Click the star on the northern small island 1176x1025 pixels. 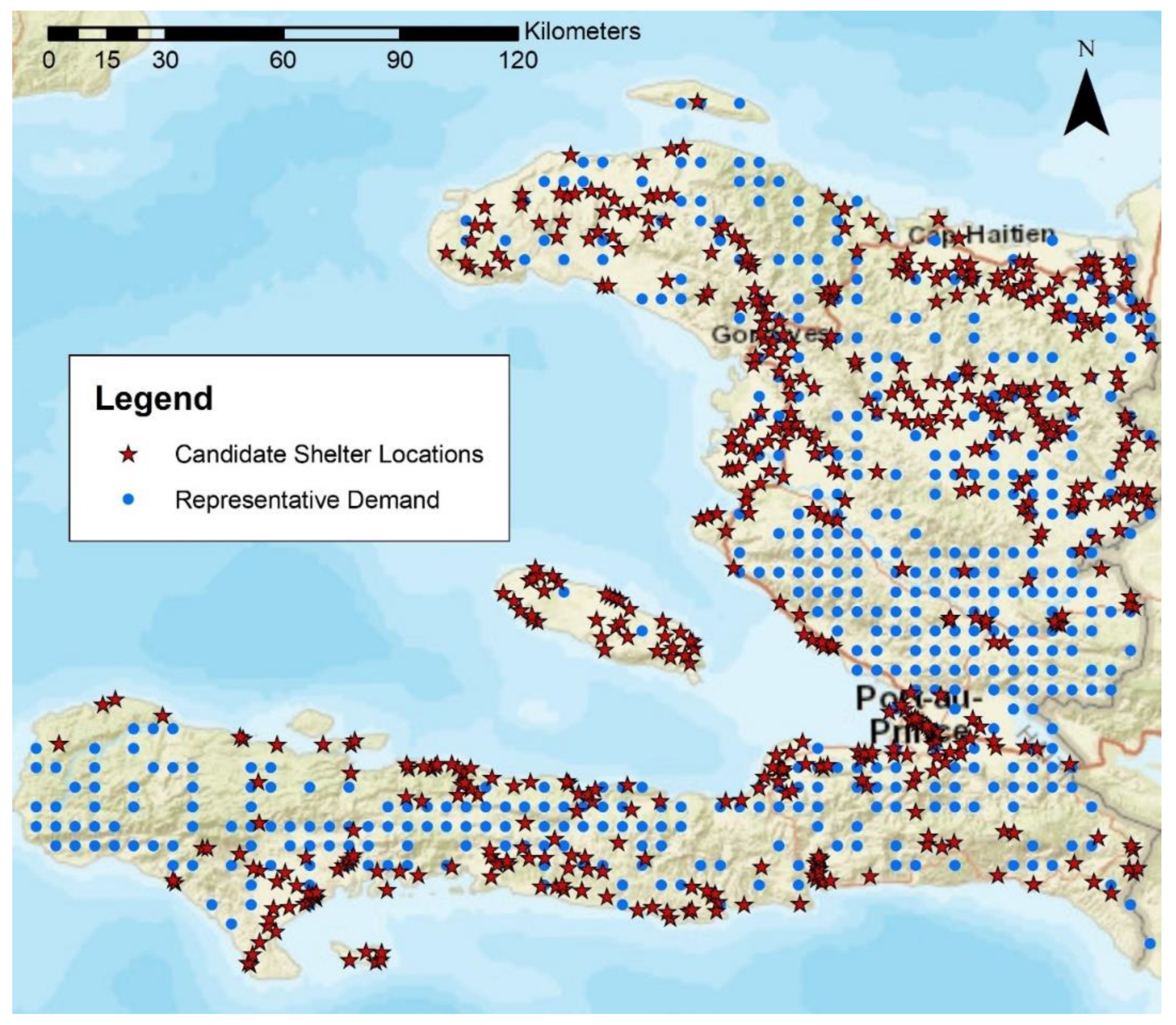(x=698, y=103)
